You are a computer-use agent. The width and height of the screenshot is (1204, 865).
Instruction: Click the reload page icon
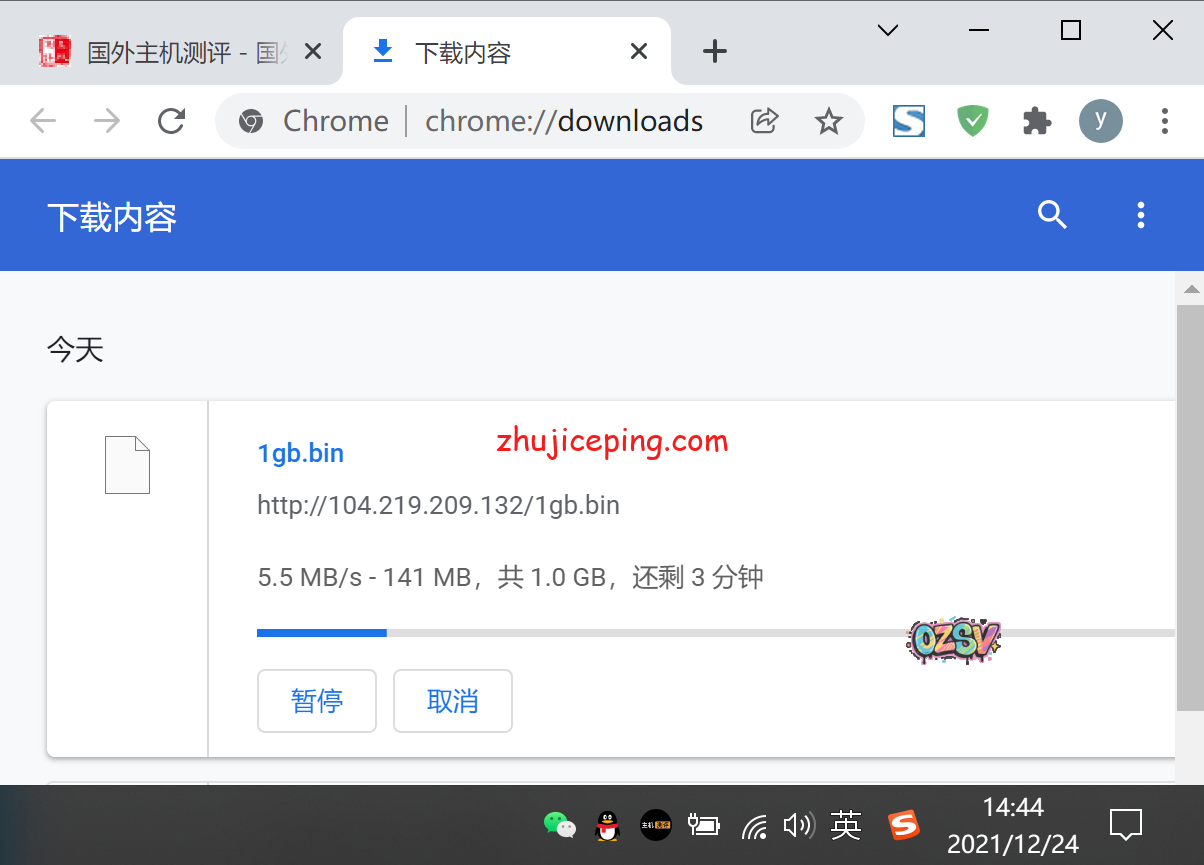coord(172,121)
